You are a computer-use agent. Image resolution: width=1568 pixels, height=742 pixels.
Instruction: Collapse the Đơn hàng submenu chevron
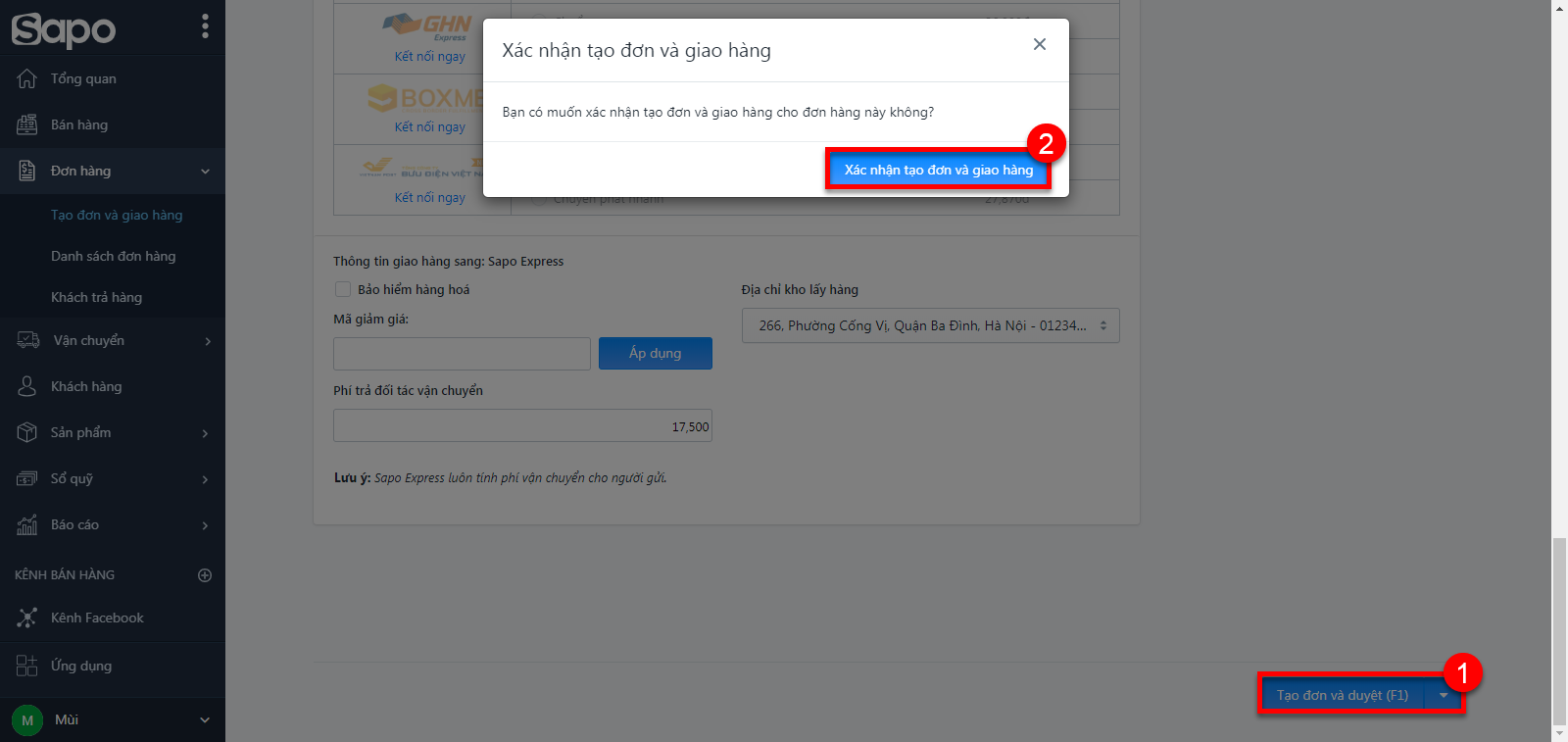tap(206, 172)
